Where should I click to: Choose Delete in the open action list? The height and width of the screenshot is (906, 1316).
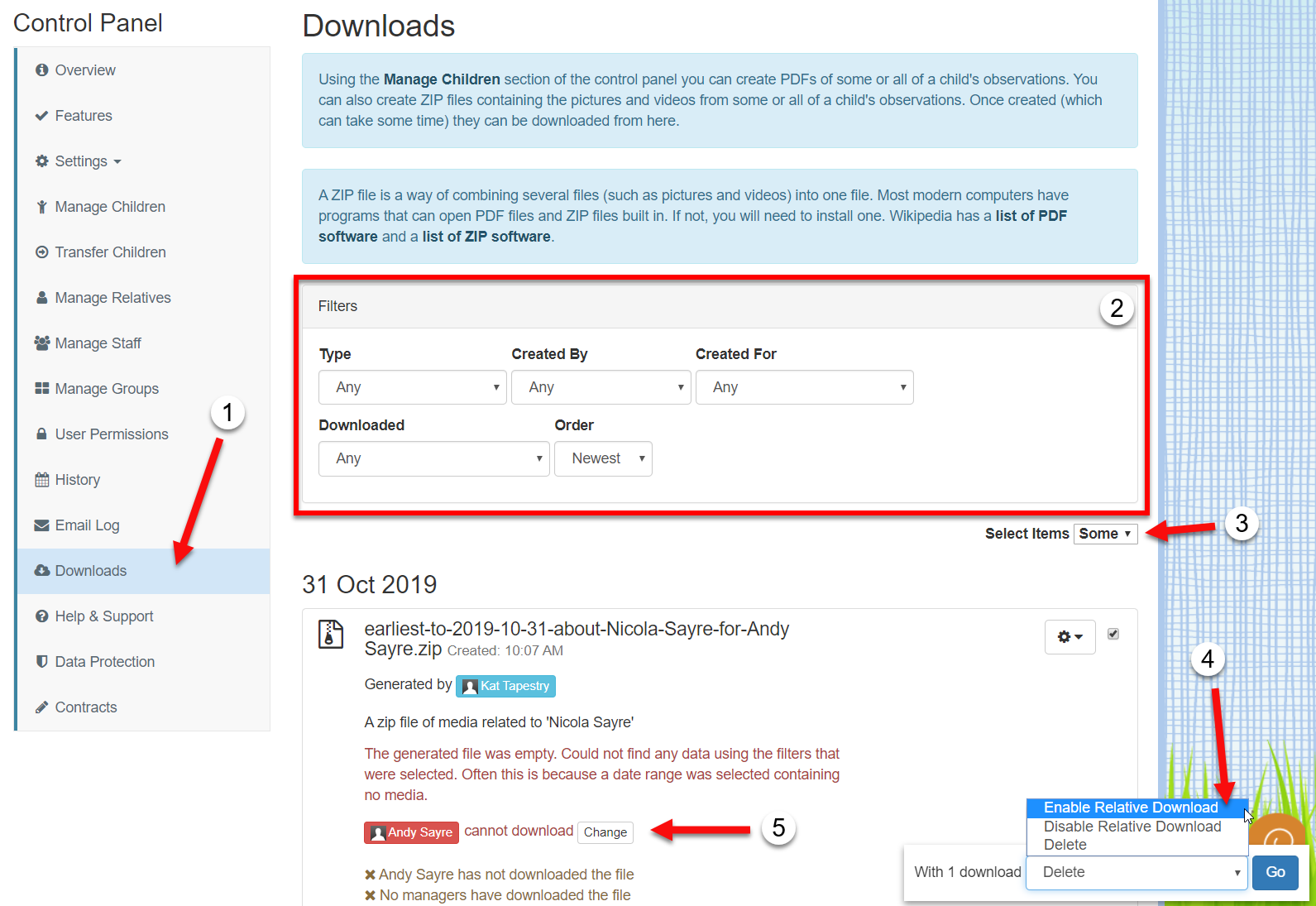1137,845
